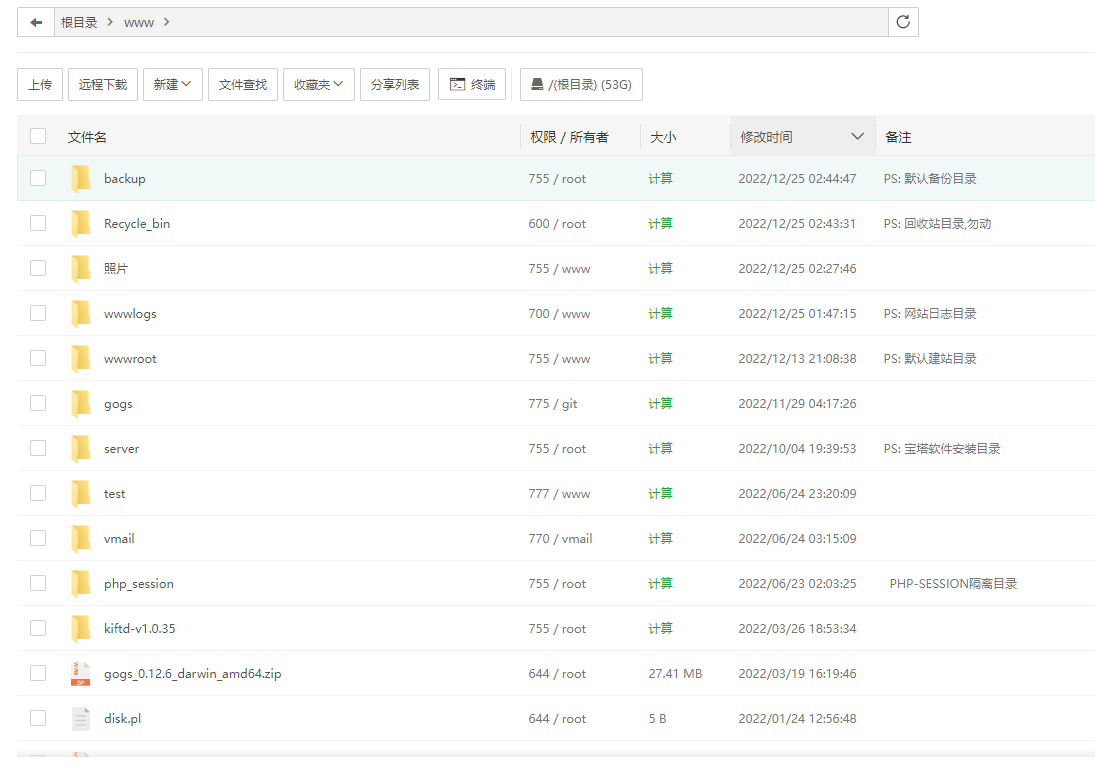
Task: Click the 大小 column header
Action: point(663,138)
